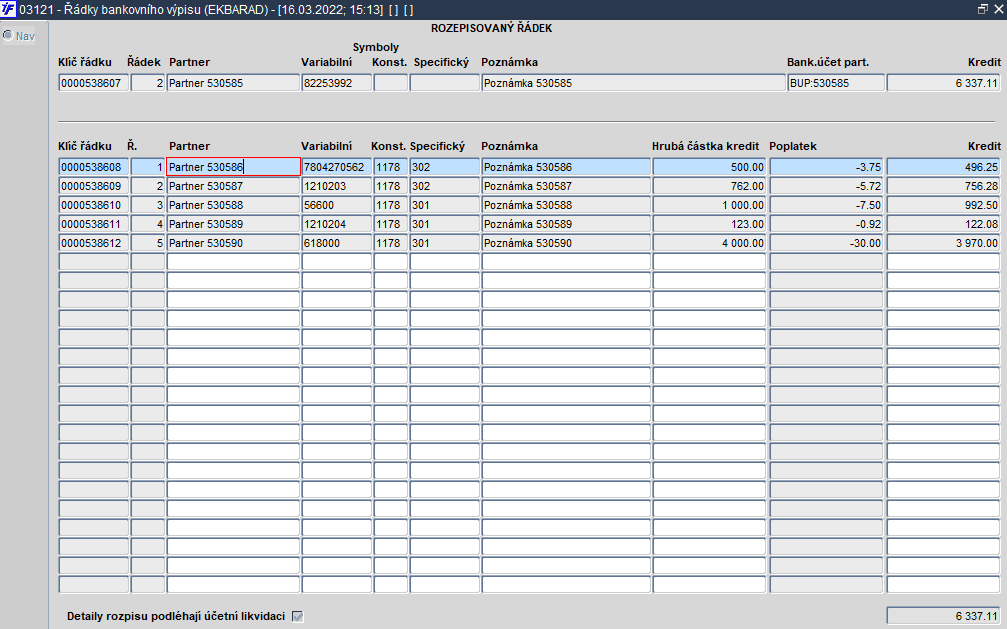Click credit value 992.50
Image resolution: width=1007 pixels, height=629 pixels.
coord(943,205)
